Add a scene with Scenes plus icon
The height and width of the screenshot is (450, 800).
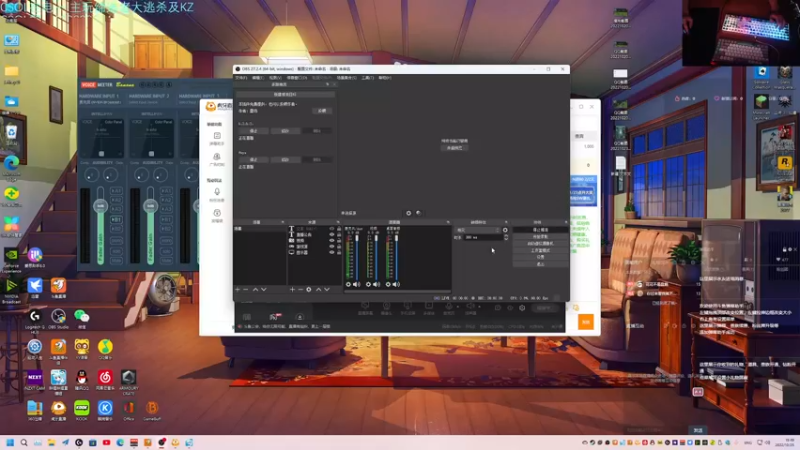point(238,289)
